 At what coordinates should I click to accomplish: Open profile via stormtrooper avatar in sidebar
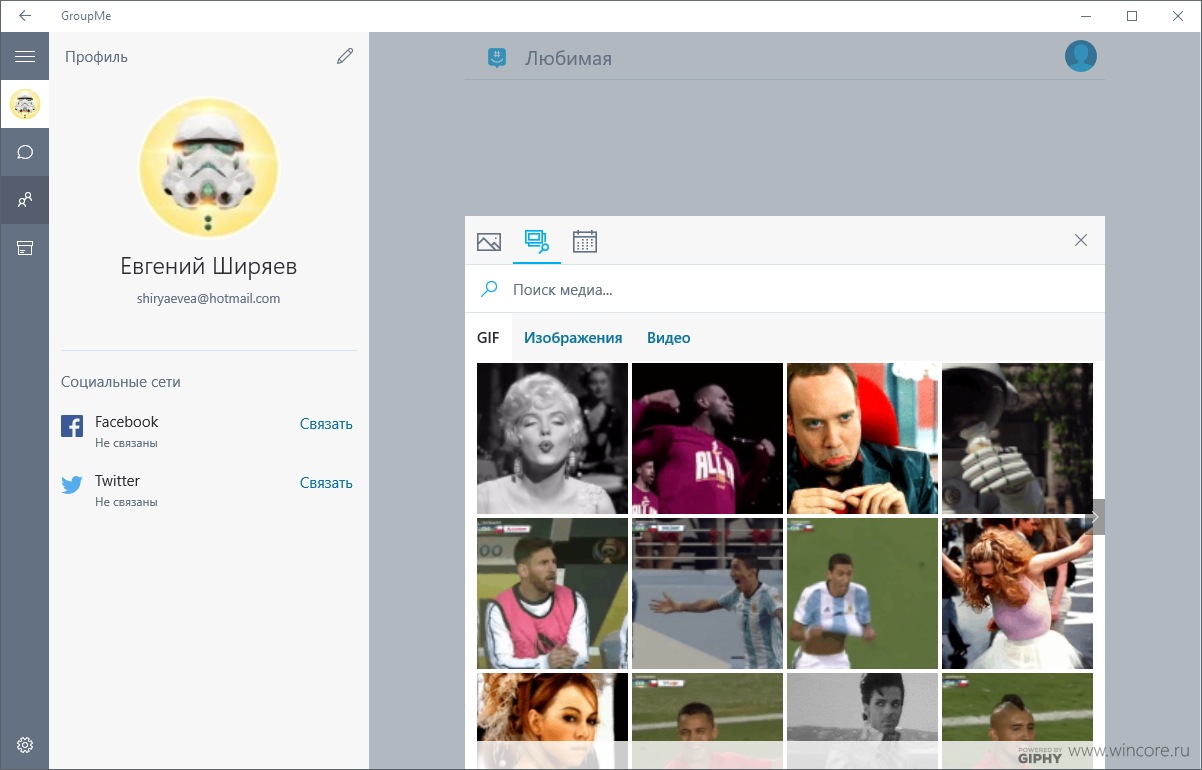24,104
